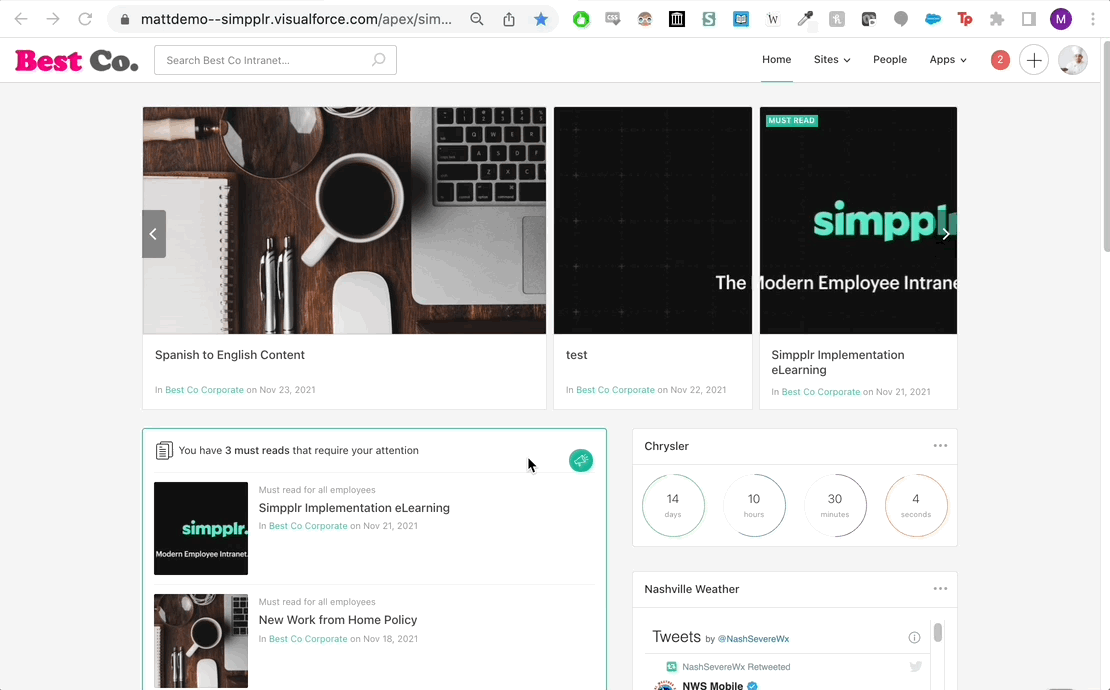Open notifications with the red 2 badge
Viewport: 1110px width, 690px height.
pos(1000,60)
